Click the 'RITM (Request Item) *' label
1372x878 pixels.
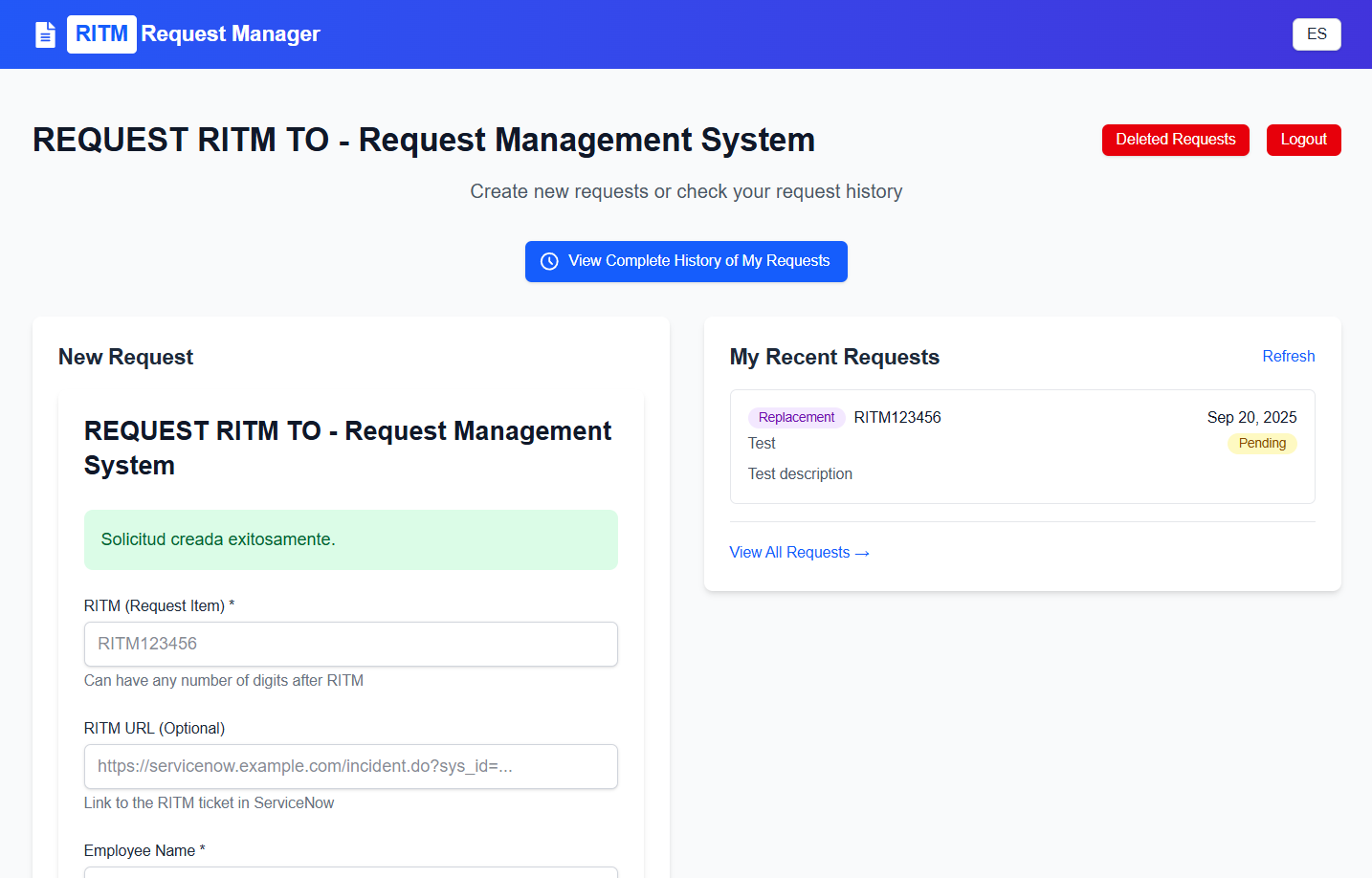[160, 605]
